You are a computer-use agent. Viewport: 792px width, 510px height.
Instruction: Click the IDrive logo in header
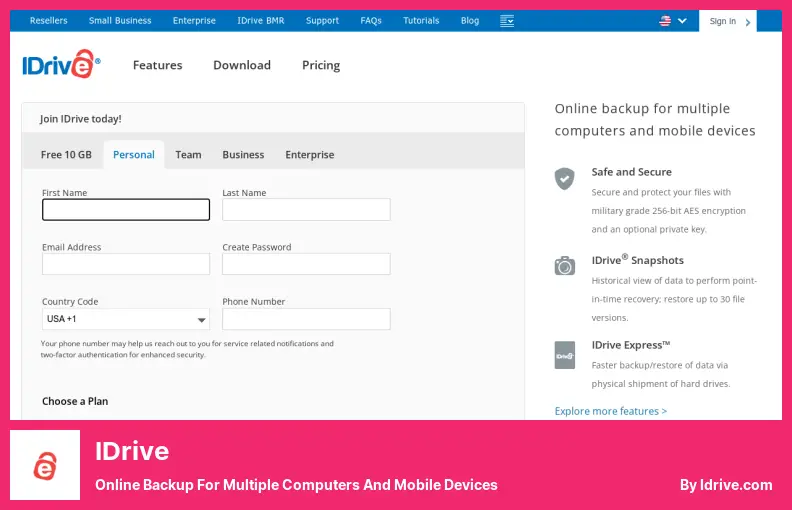point(61,64)
